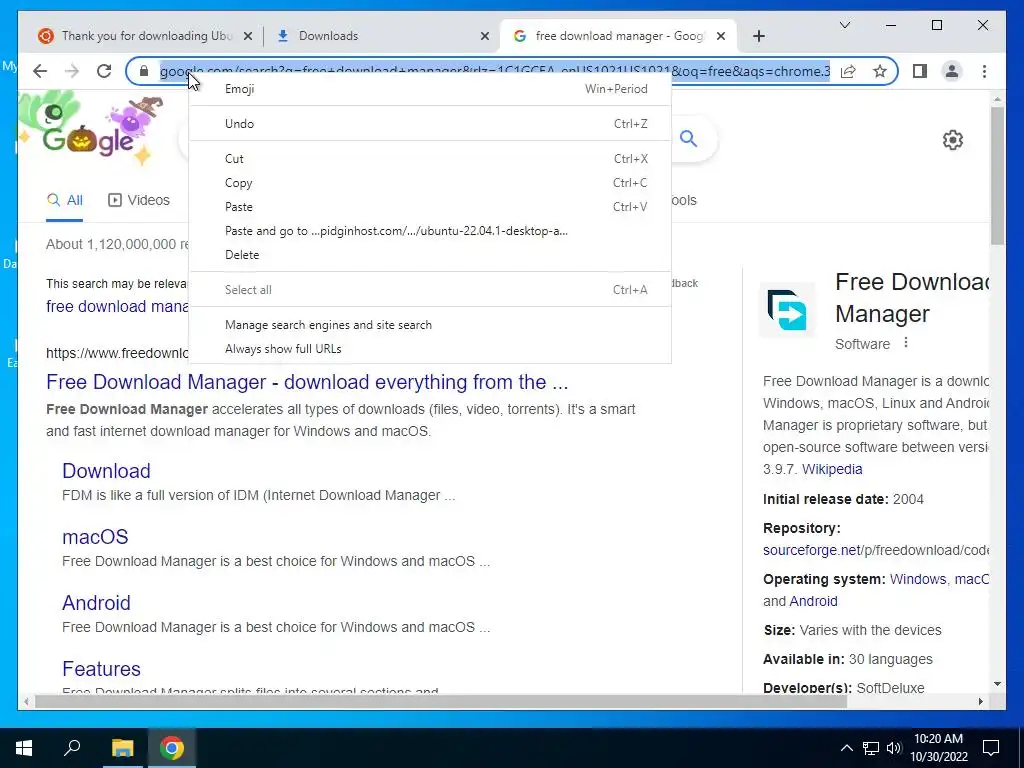Screen dimensions: 1024x768
Task: Open the Windows Start menu
Action: coord(24,748)
